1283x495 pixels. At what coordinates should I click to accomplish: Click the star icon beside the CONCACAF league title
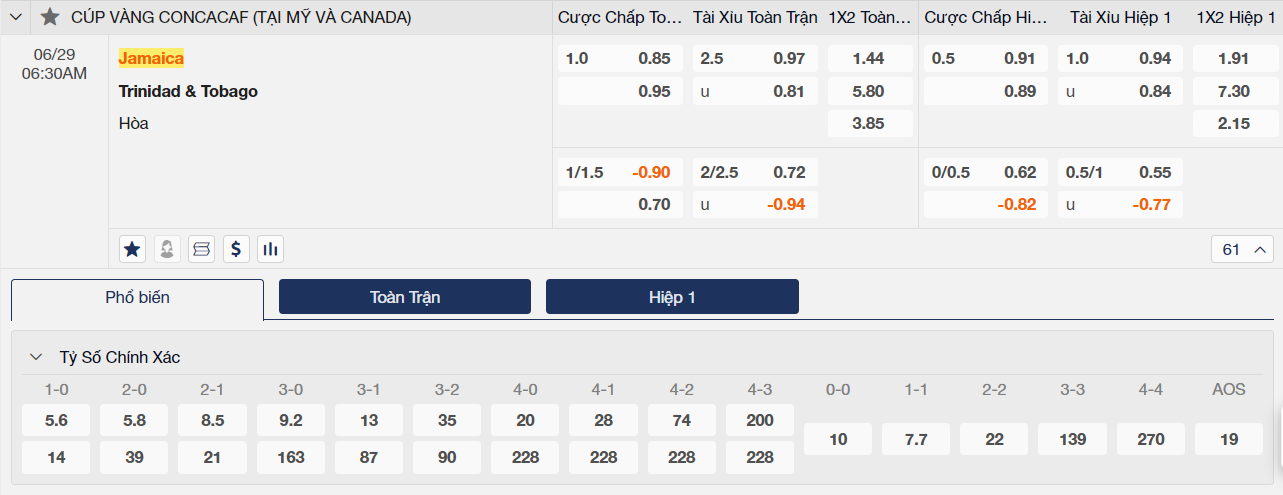pos(50,17)
